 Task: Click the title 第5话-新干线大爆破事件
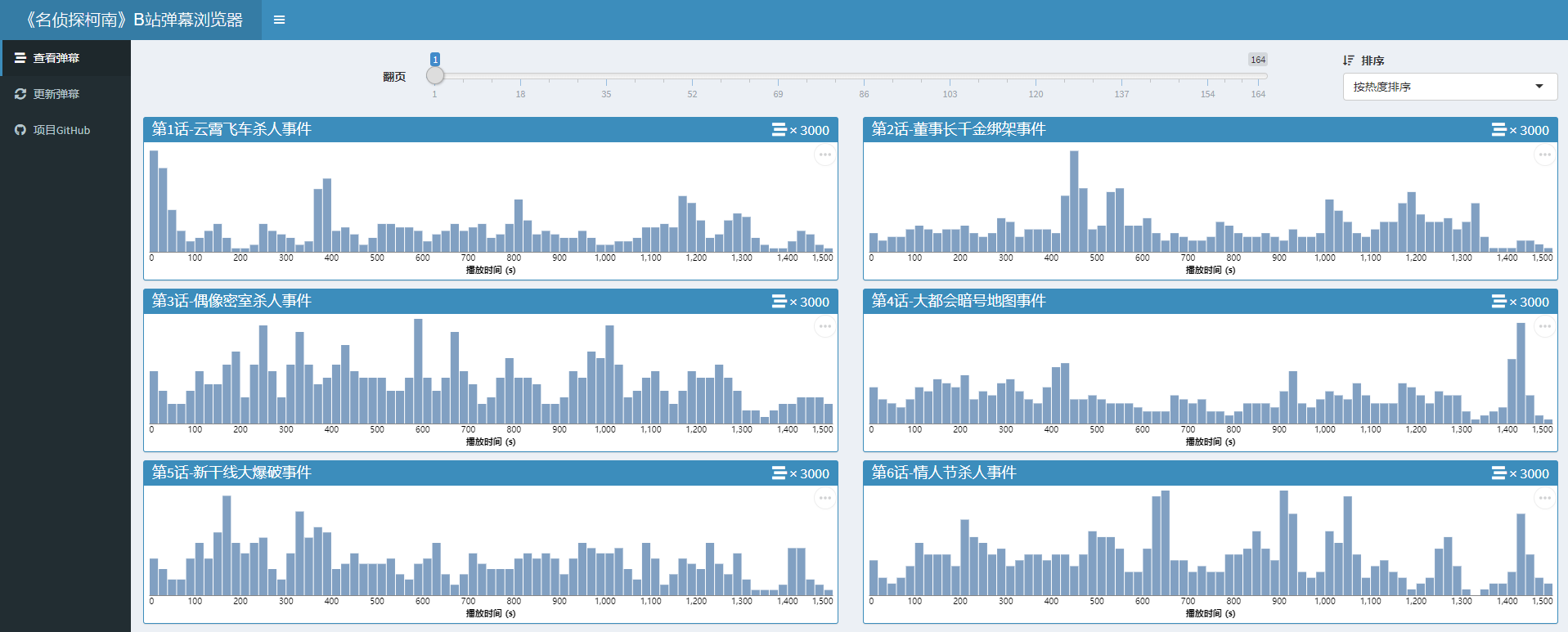click(231, 473)
